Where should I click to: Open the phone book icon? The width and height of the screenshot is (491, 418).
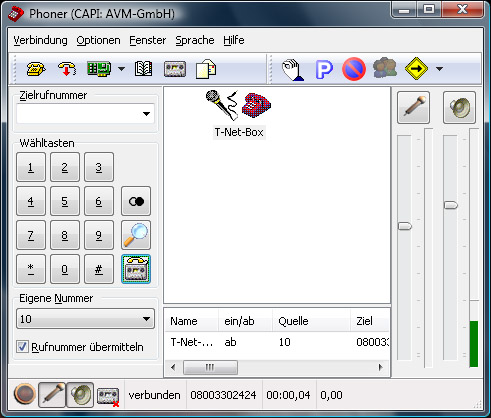pos(144,69)
